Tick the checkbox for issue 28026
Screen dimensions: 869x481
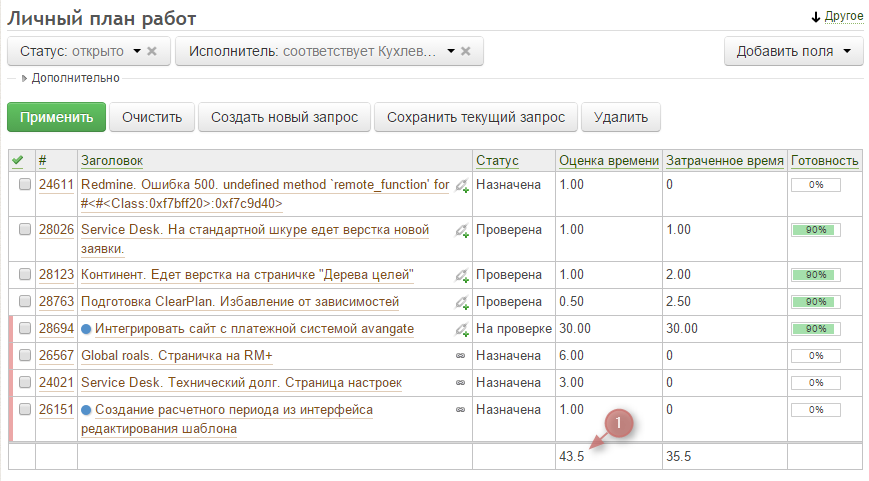coord(24,230)
